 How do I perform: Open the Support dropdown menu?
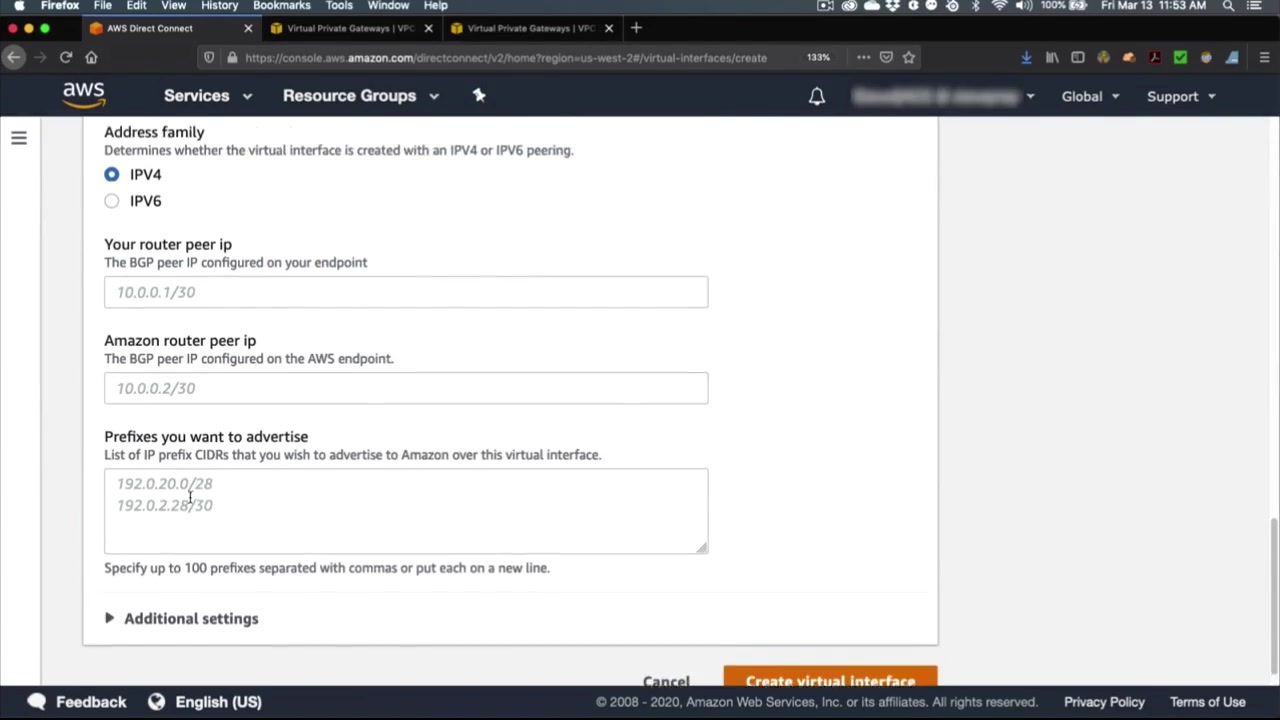point(1181,96)
